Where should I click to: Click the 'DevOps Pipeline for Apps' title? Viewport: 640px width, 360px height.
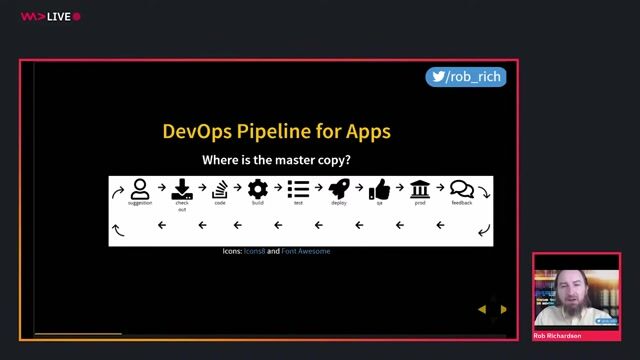(x=277, y=131)
